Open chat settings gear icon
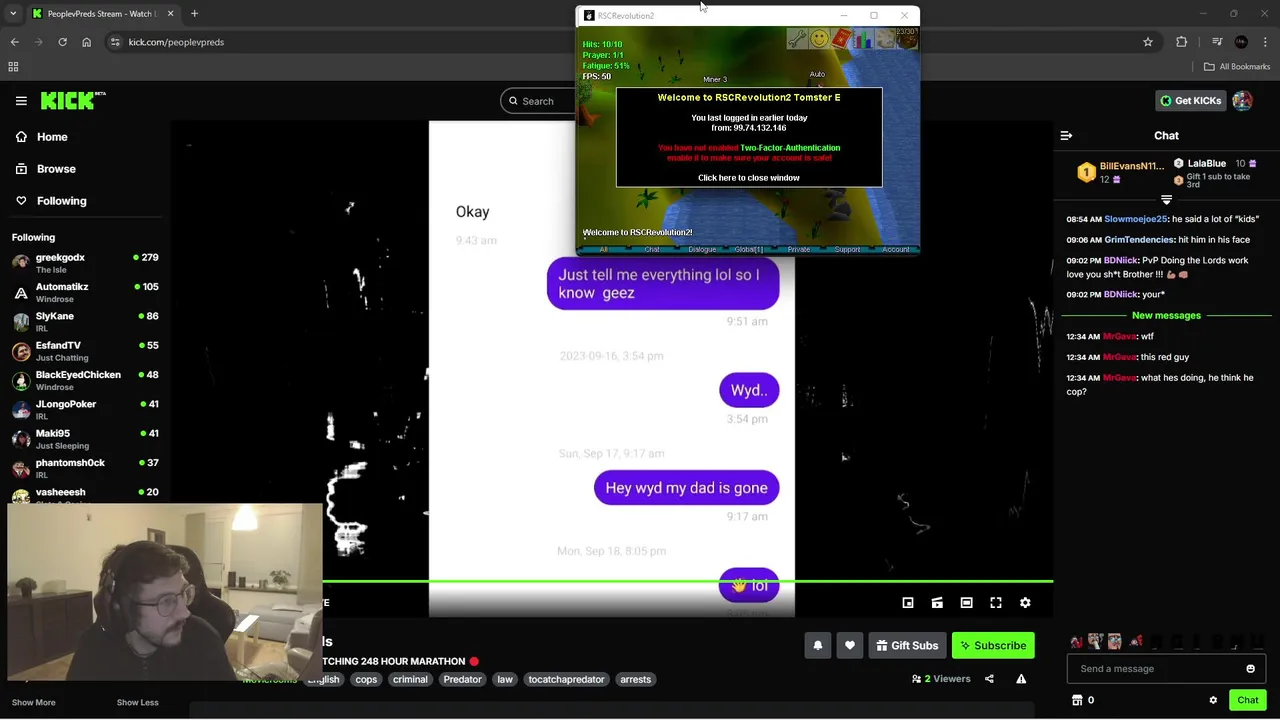Screen dimensions: 1280x720 click(1213, 700)
